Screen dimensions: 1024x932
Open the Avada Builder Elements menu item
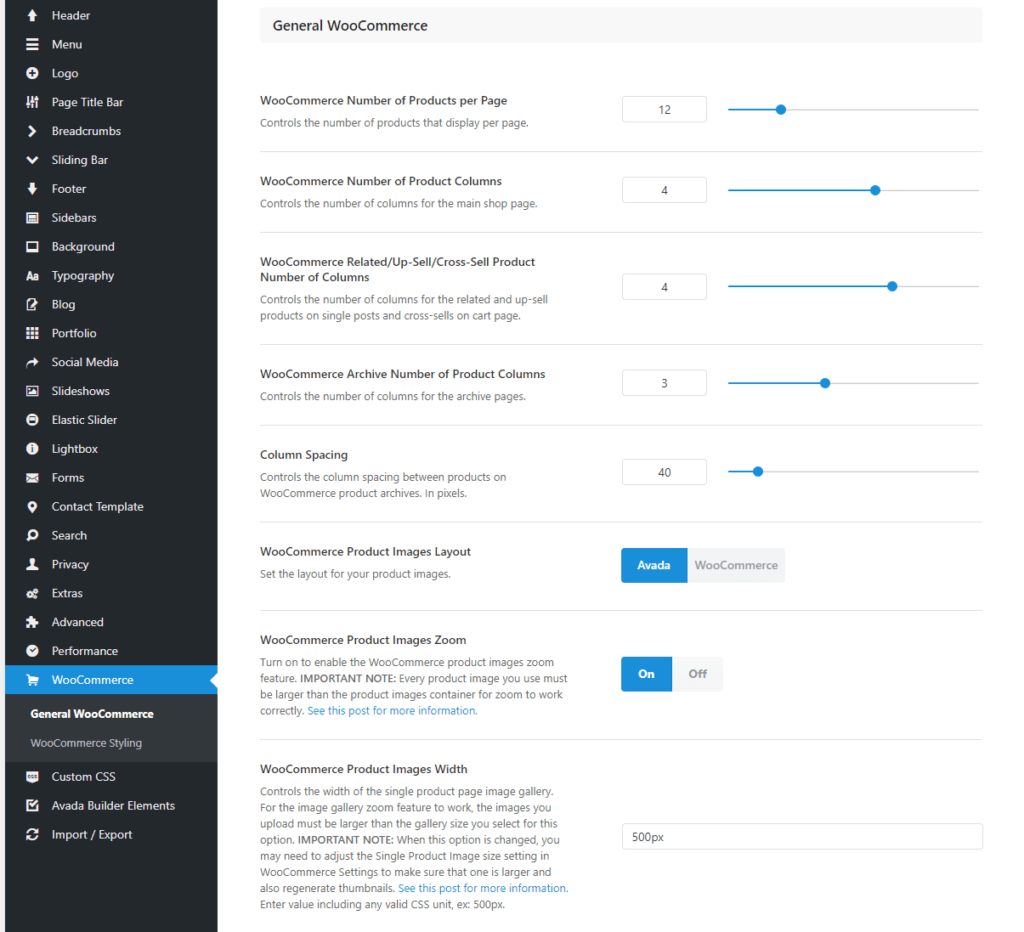[113, 806]
